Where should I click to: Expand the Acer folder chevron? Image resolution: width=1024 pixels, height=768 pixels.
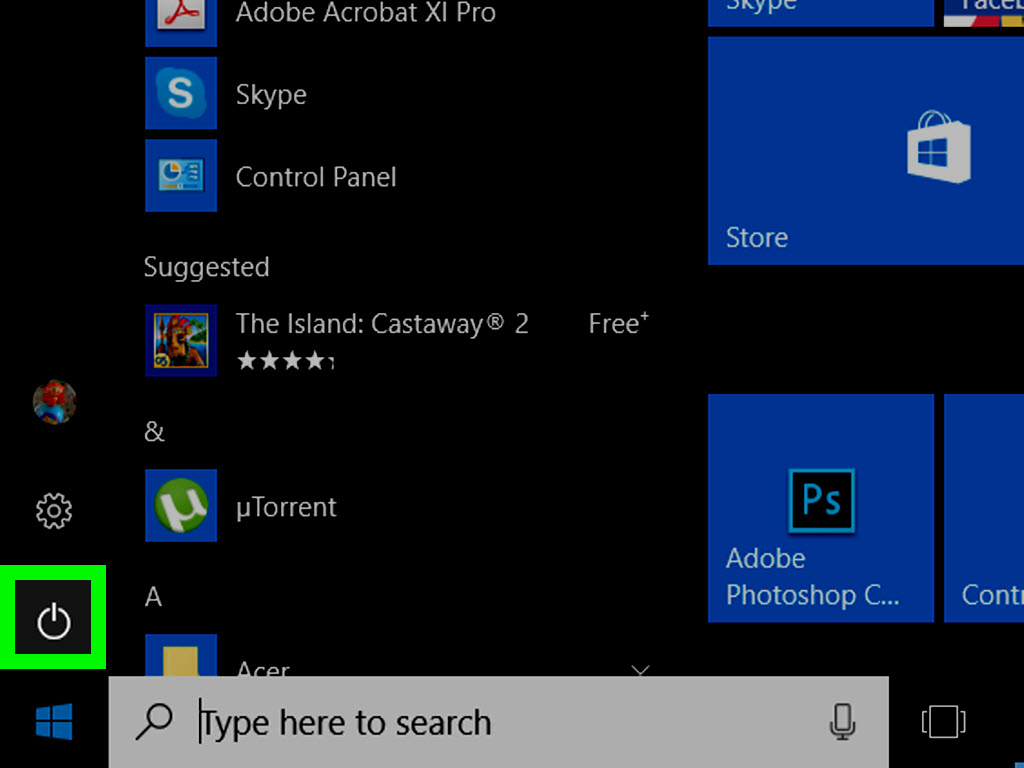pyautogui.click(x=641, y=670)
